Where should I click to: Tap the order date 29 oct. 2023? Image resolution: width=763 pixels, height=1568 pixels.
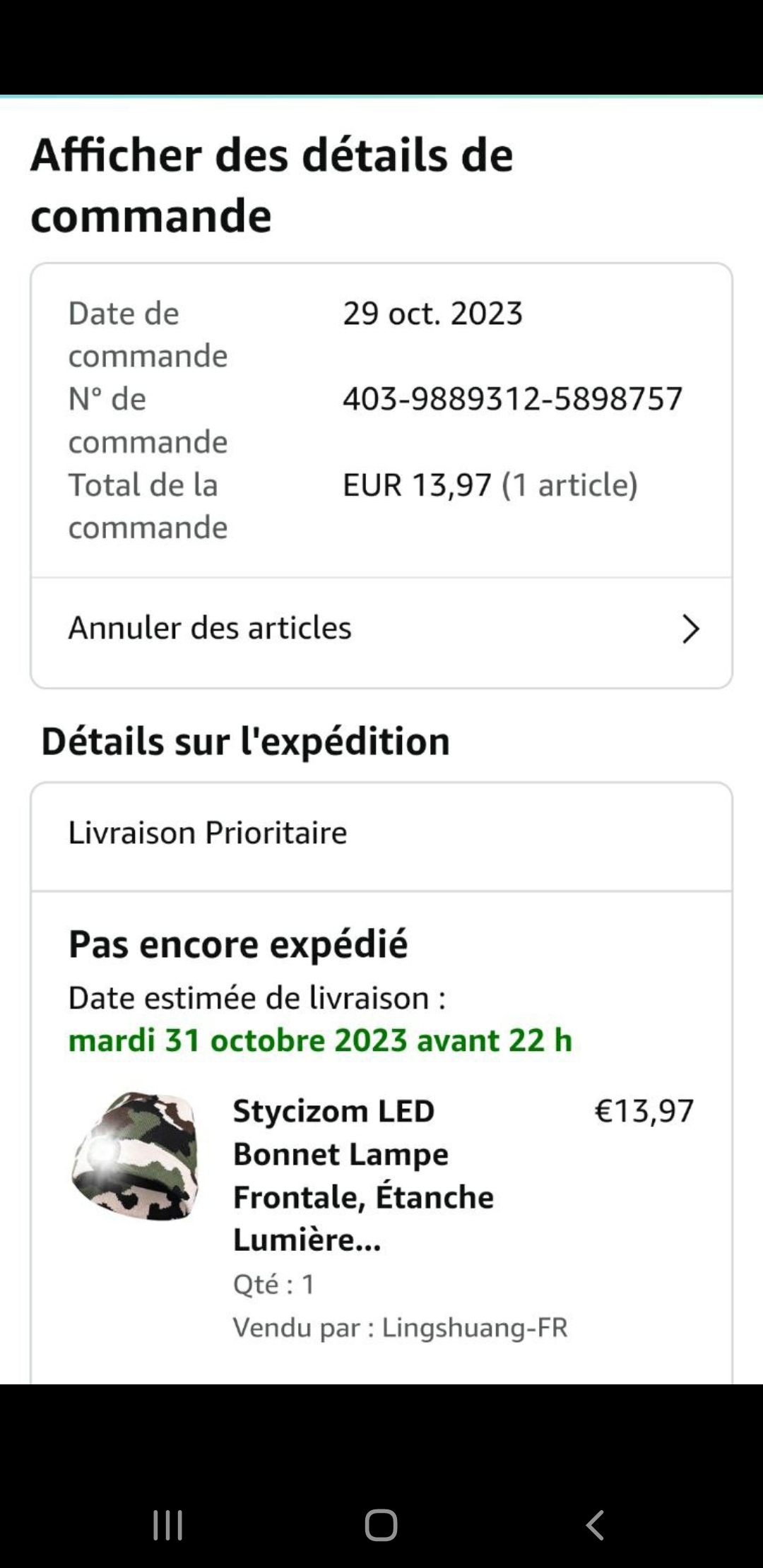432,314
